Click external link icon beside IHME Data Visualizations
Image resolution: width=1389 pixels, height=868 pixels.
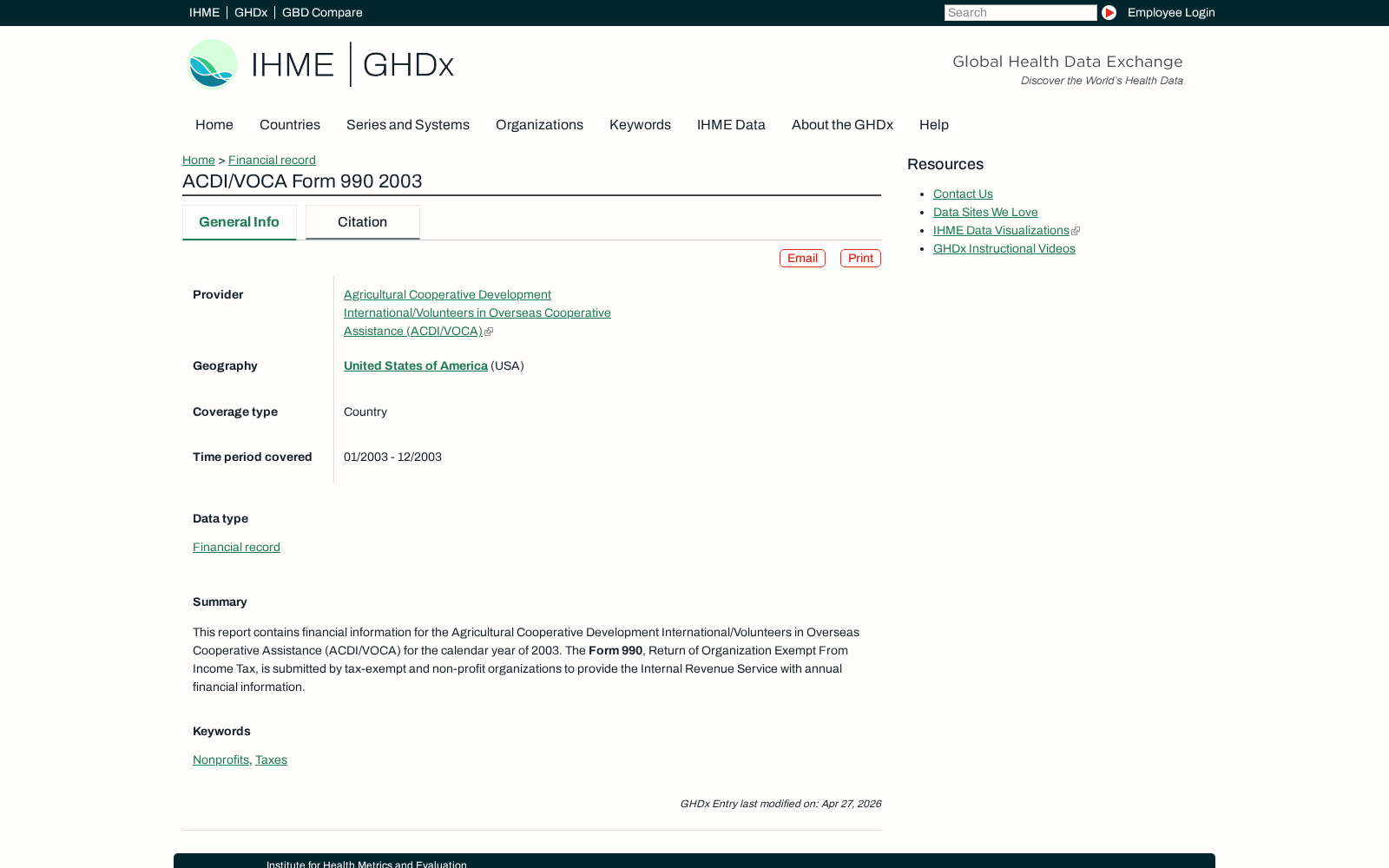click(x=1076, y=231)
